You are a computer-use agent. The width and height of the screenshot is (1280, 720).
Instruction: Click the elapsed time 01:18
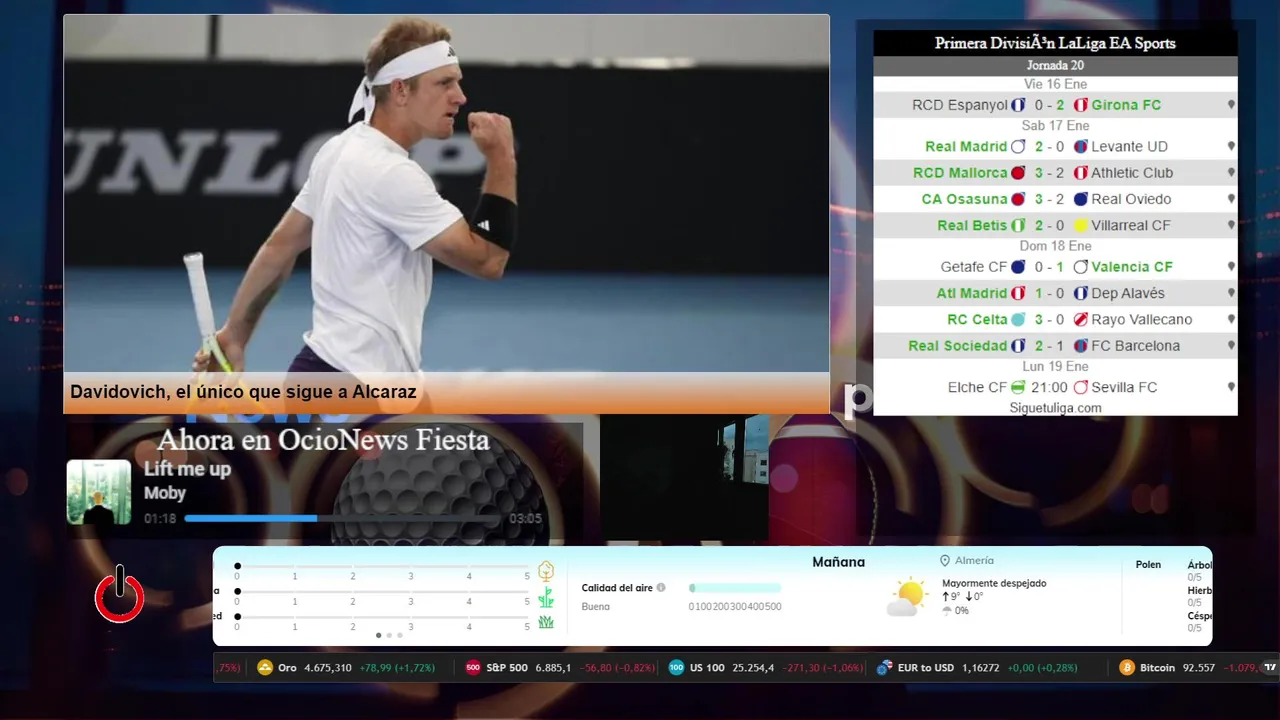click(160, 519)
